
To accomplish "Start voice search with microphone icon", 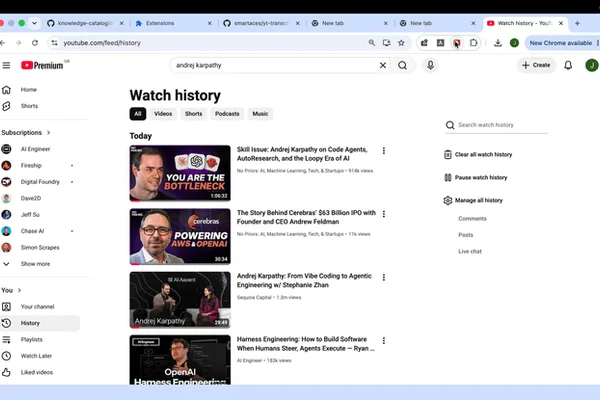I will [x=430, y=65].
